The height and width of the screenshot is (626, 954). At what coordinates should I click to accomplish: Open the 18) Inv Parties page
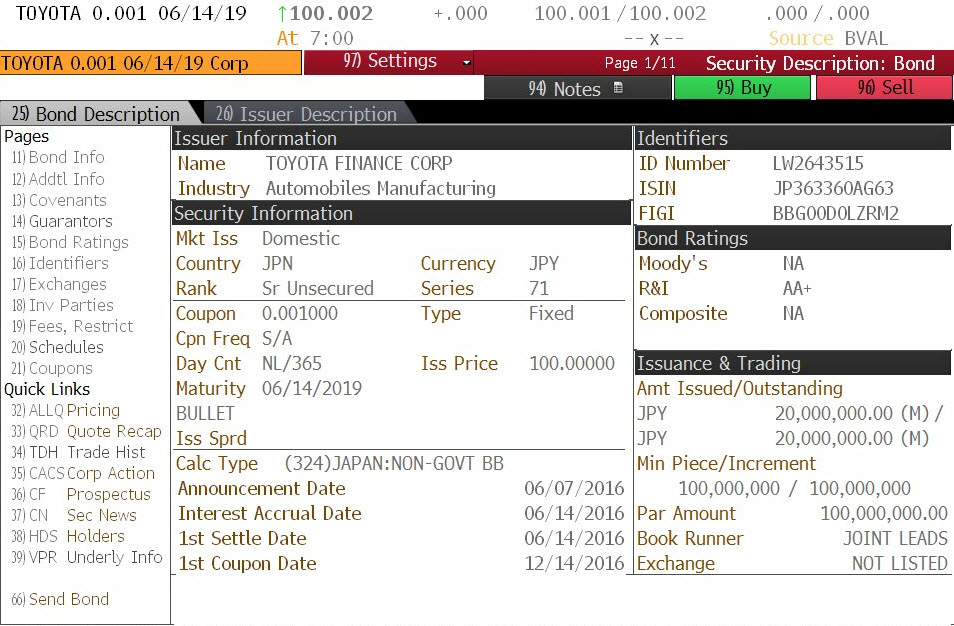pos(62,305)
